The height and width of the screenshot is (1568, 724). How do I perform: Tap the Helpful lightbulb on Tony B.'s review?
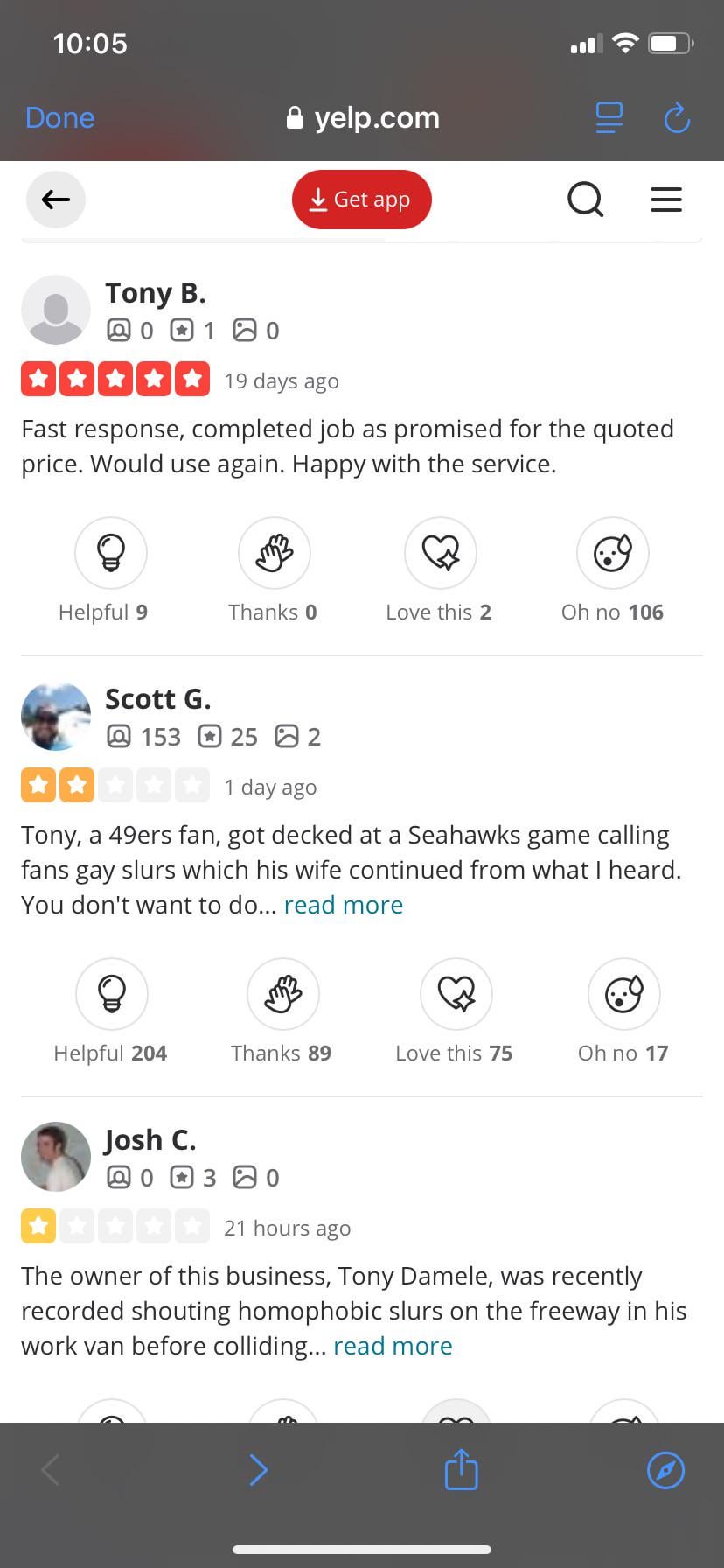tap(111, 553)
